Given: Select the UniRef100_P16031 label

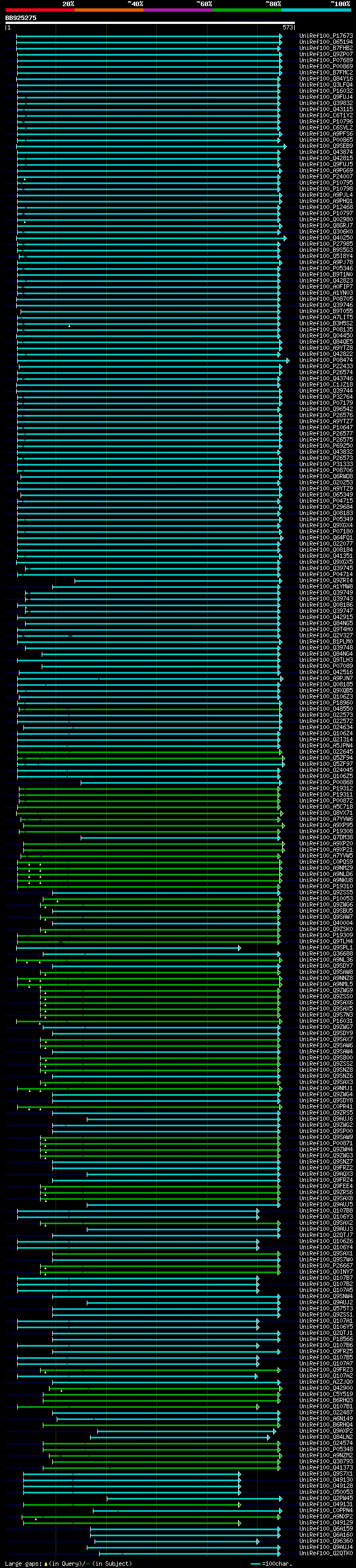Looking at the screenshot, I should (x=326, y=1021).
